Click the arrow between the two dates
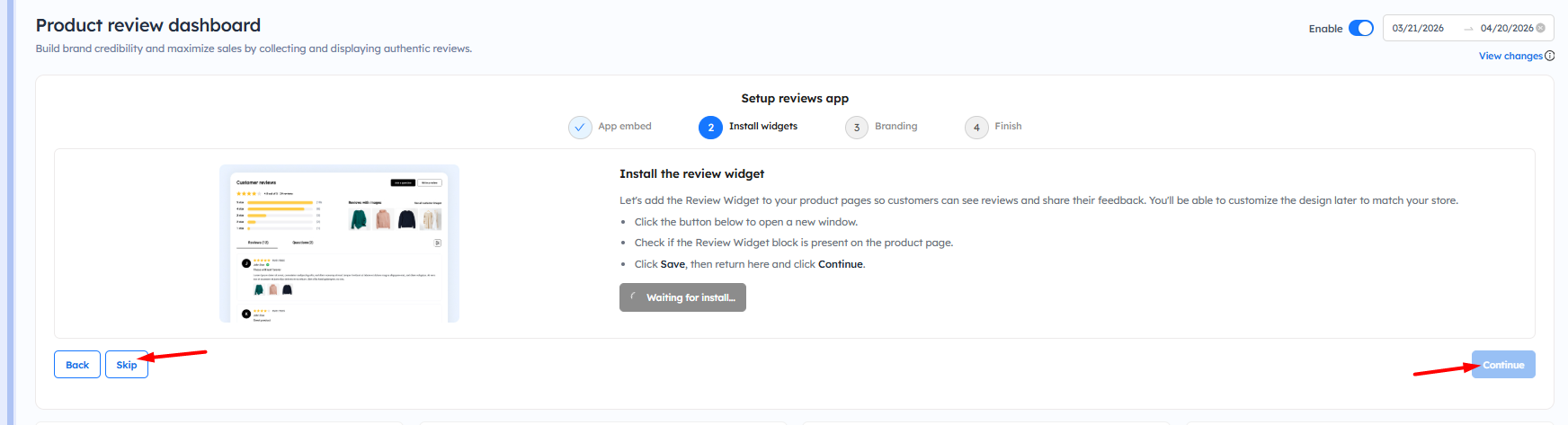Viewport: 1568px width, 425px height. pos(1468,29)
